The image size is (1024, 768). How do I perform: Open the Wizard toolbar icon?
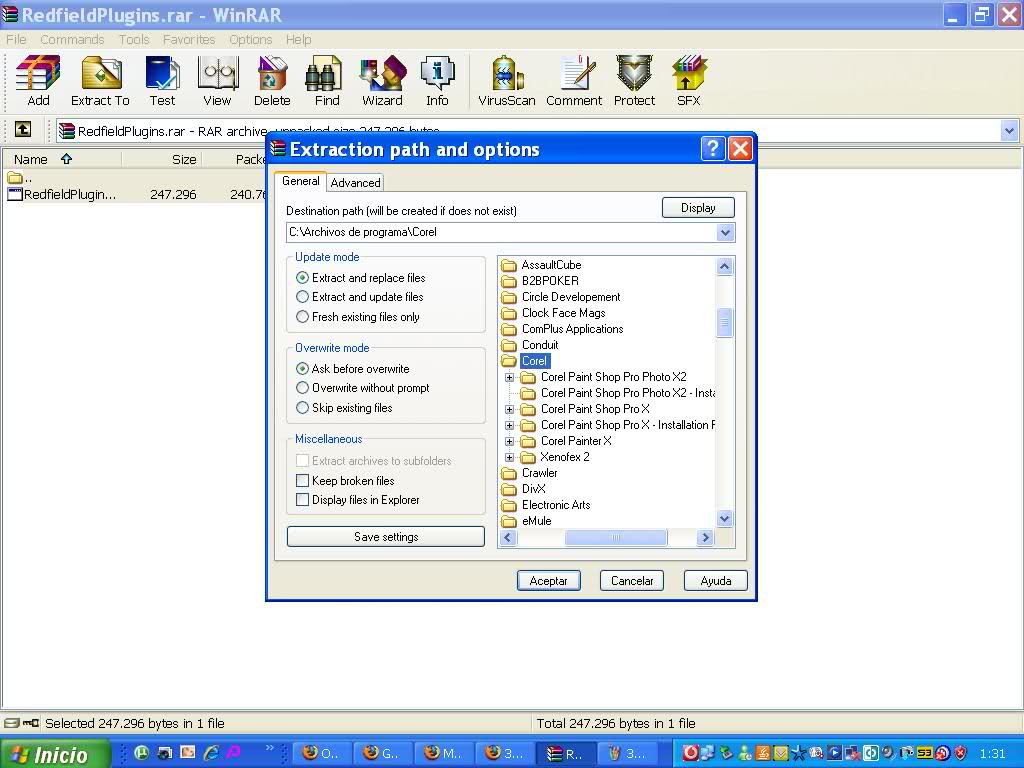click(382, 81)
